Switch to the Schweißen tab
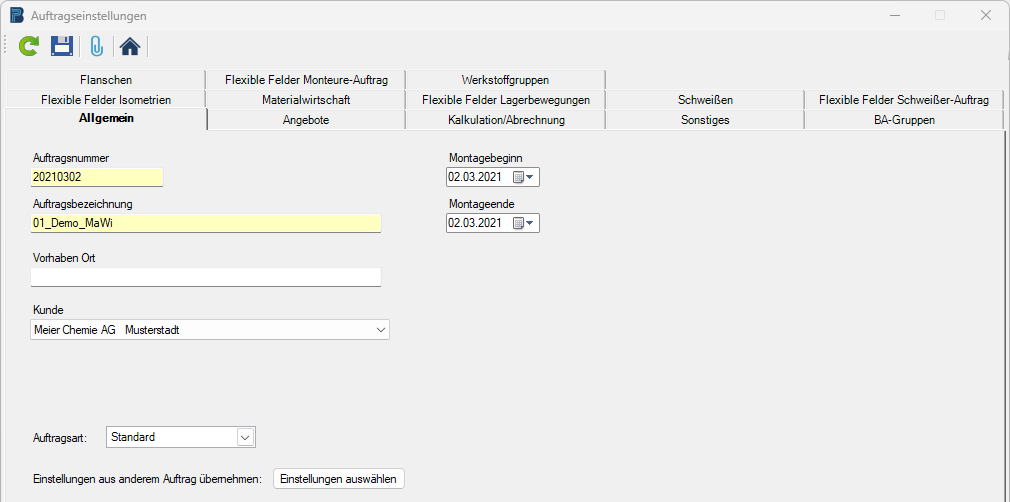The image size is (1010, 502). click(705, 100)
